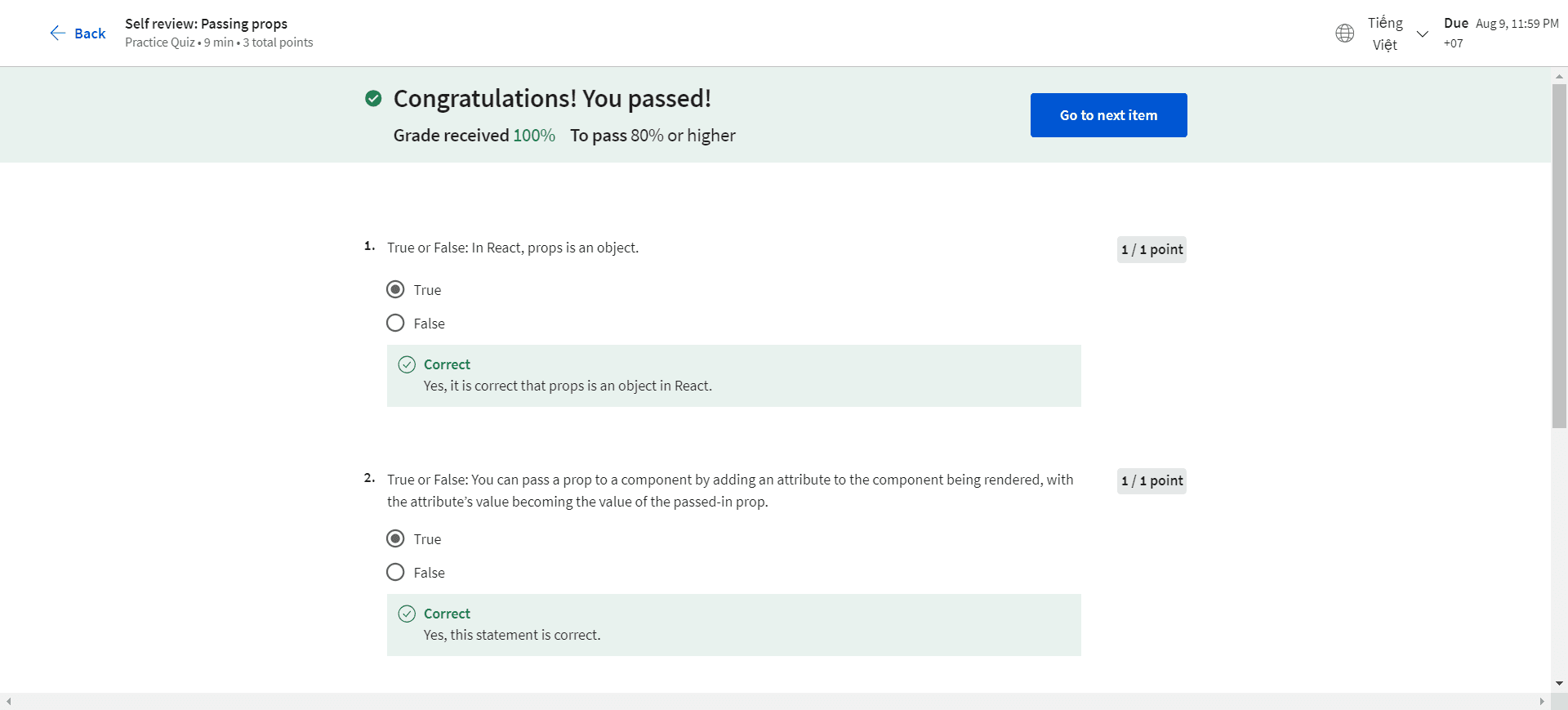The image size is (1568, 710).
Task: Click the question 2 point badge
Action: (x=1151, y=480)
